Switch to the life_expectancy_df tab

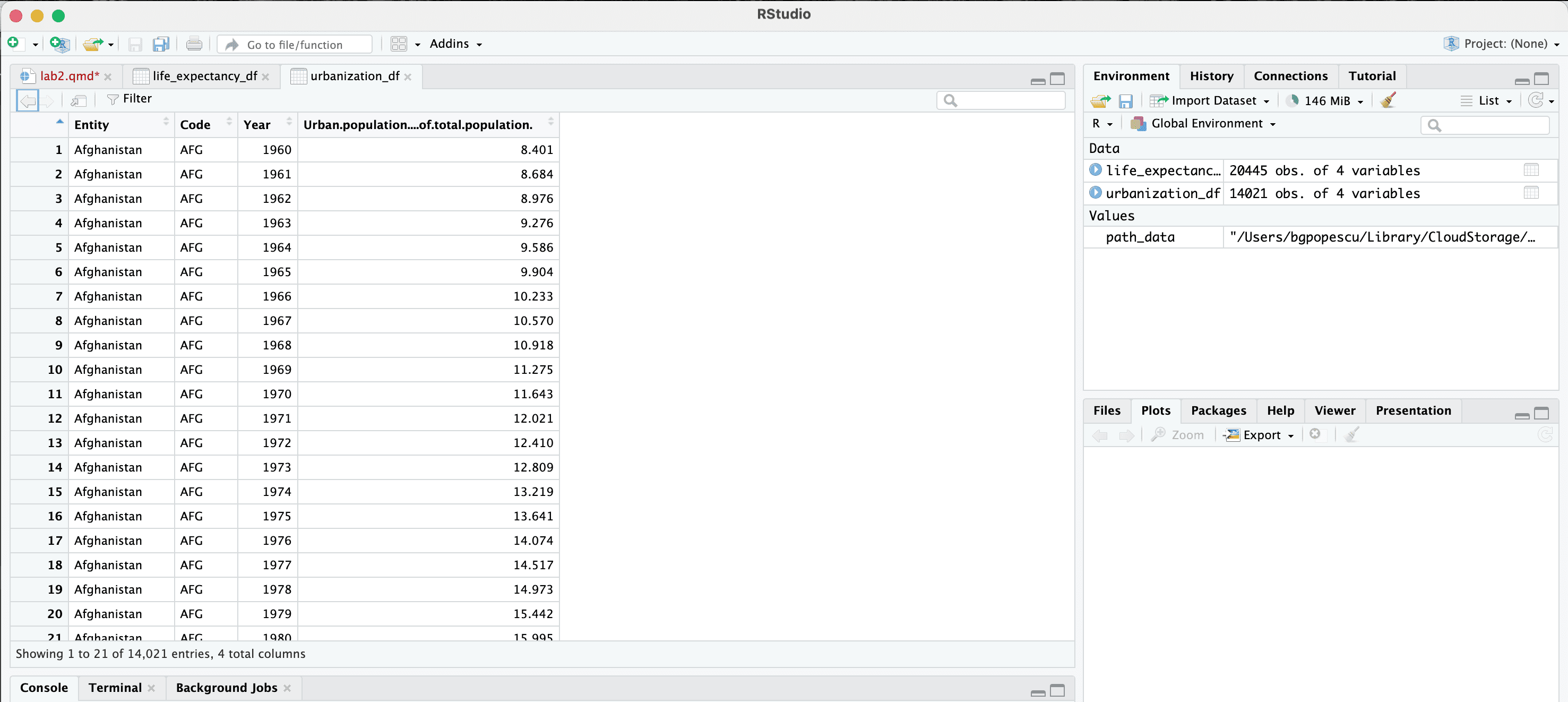click(204, 76)
